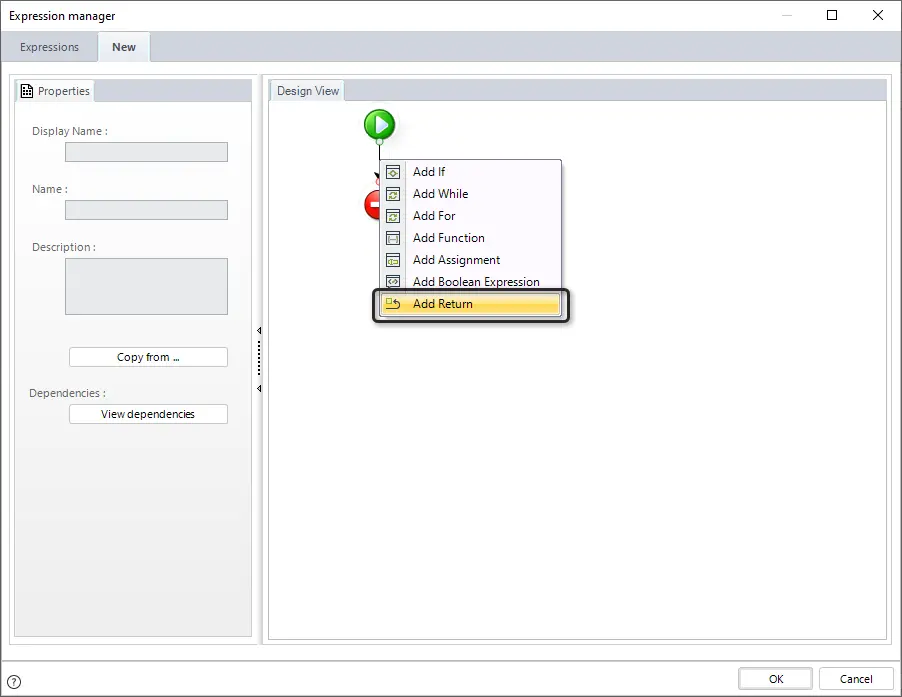Close the Expression manager window
The width and height of the screenshot is (902, 697).
[x=878, y=15]
